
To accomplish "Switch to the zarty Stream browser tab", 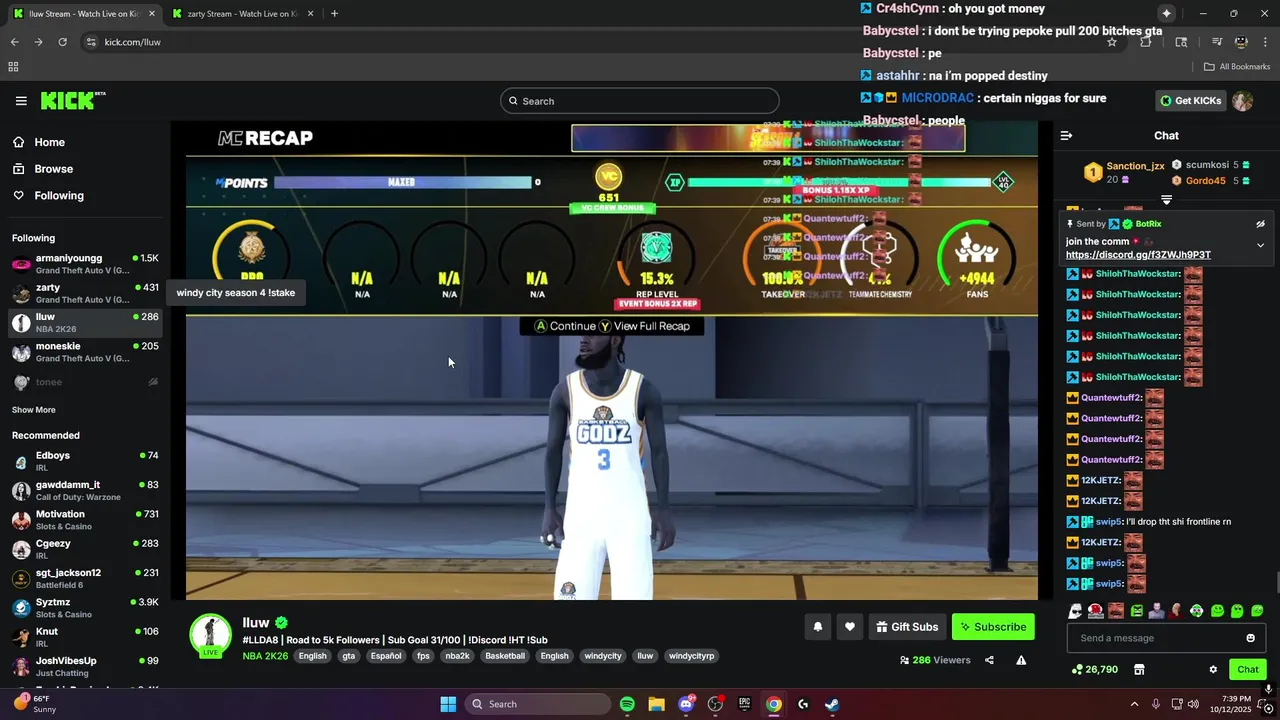I will pyautogui.click(x=243, y=14).
